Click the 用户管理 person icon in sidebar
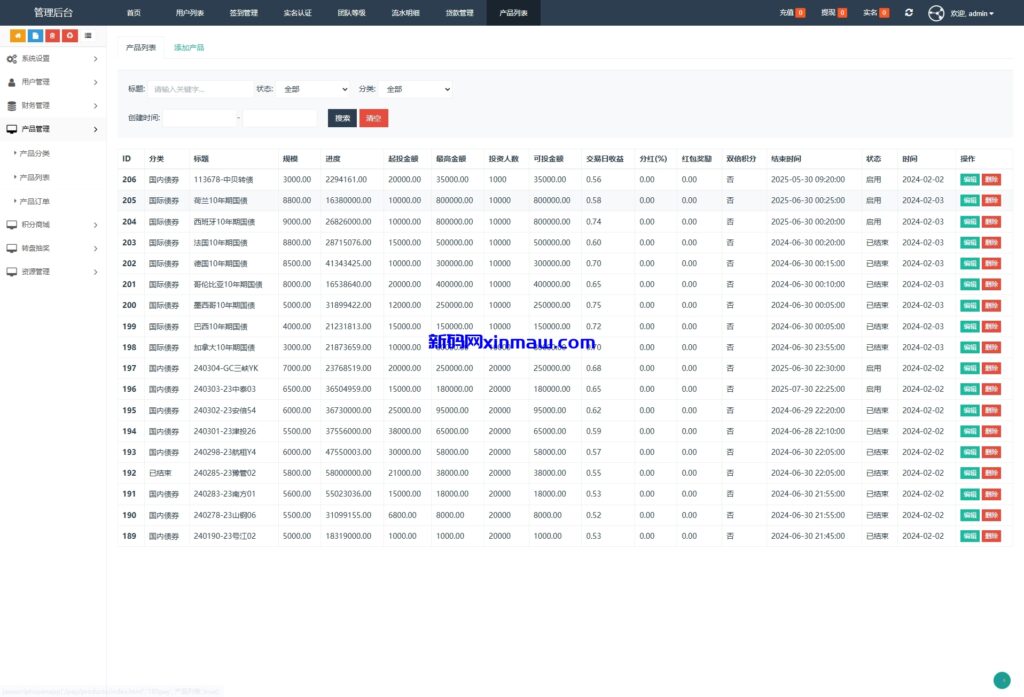1024x697 pixels. [x=12, y=82]
